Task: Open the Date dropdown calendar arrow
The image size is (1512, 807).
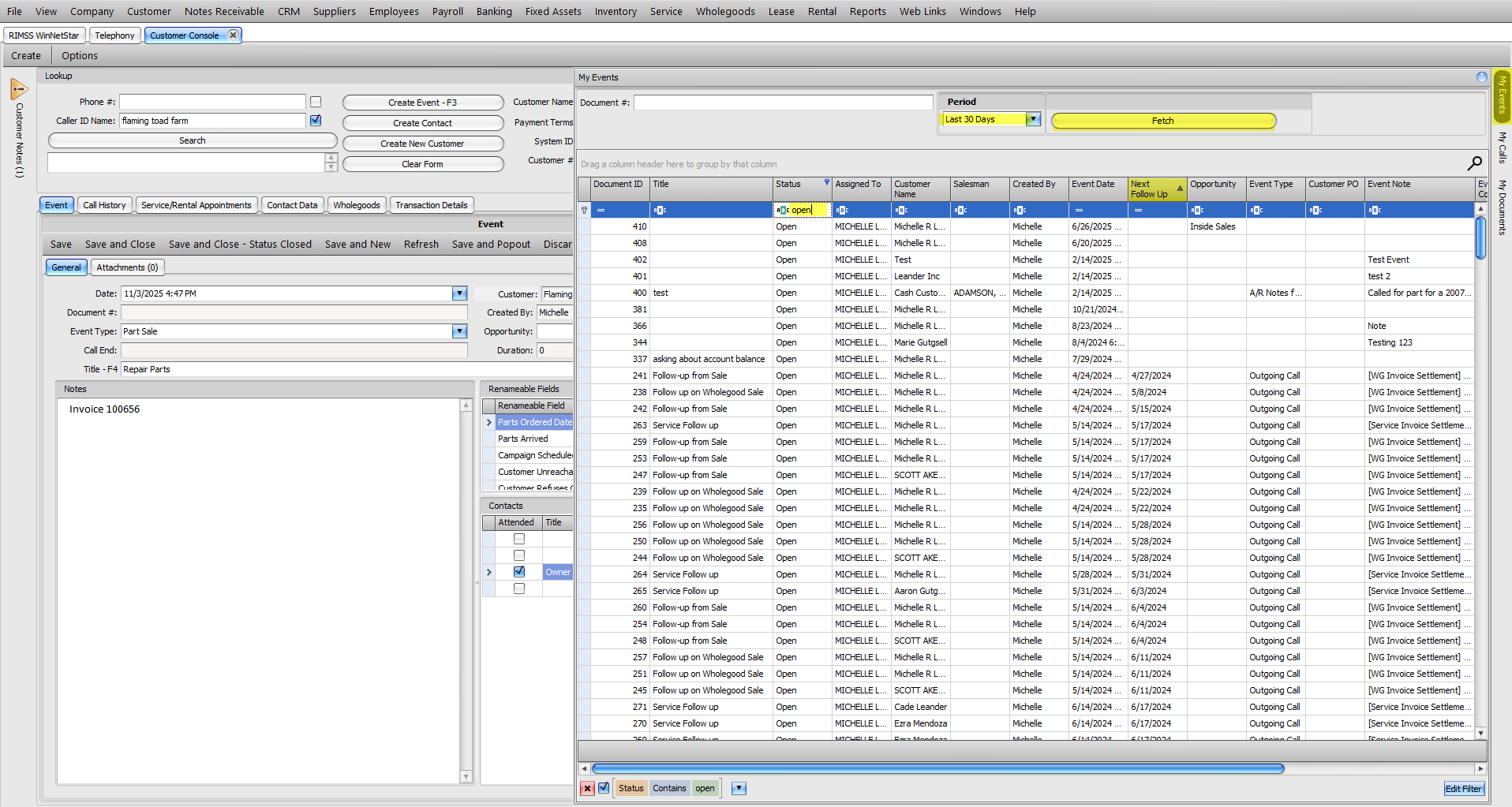Action: 459,293
